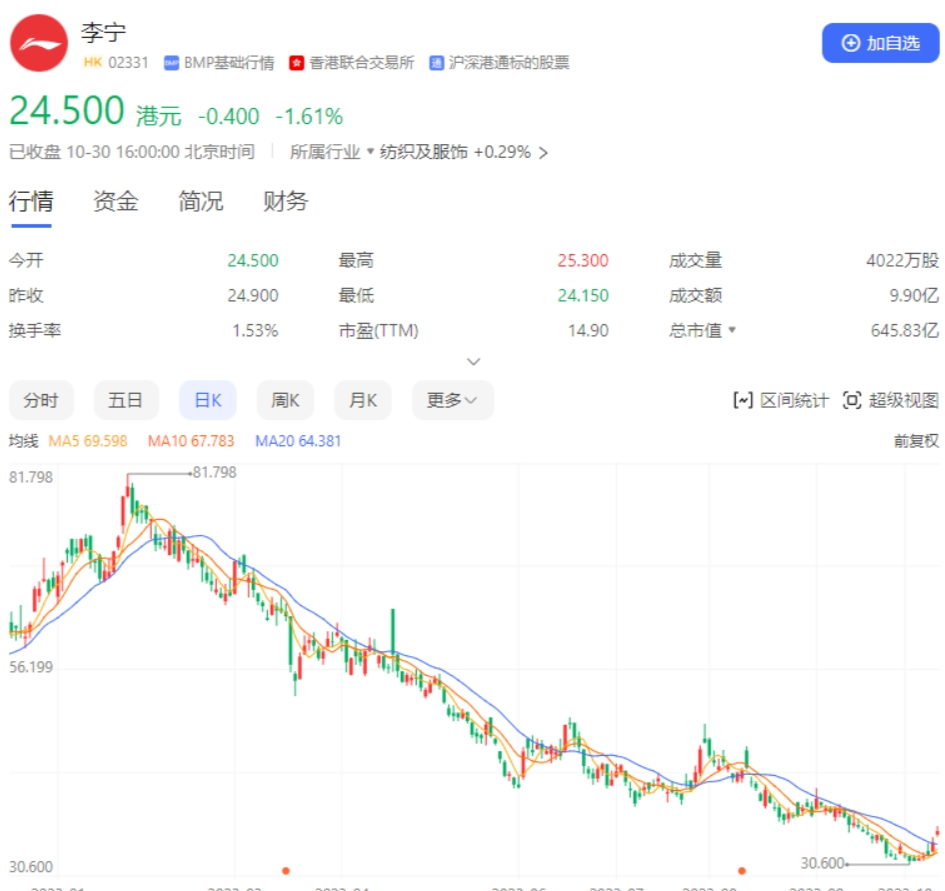Click the 市盈(TTM) value 14.90
The height and width of the screenshot is (891, 945).
point(588,330)
